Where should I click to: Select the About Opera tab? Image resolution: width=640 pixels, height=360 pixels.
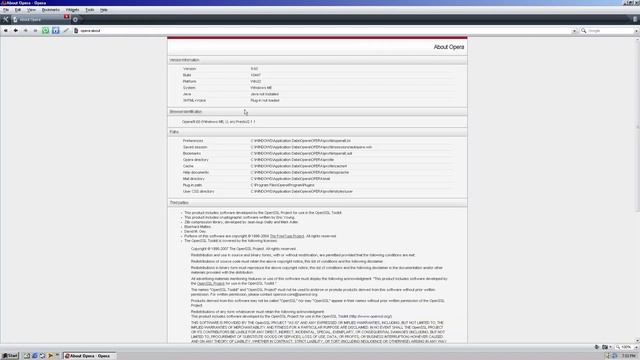(38, 19)
